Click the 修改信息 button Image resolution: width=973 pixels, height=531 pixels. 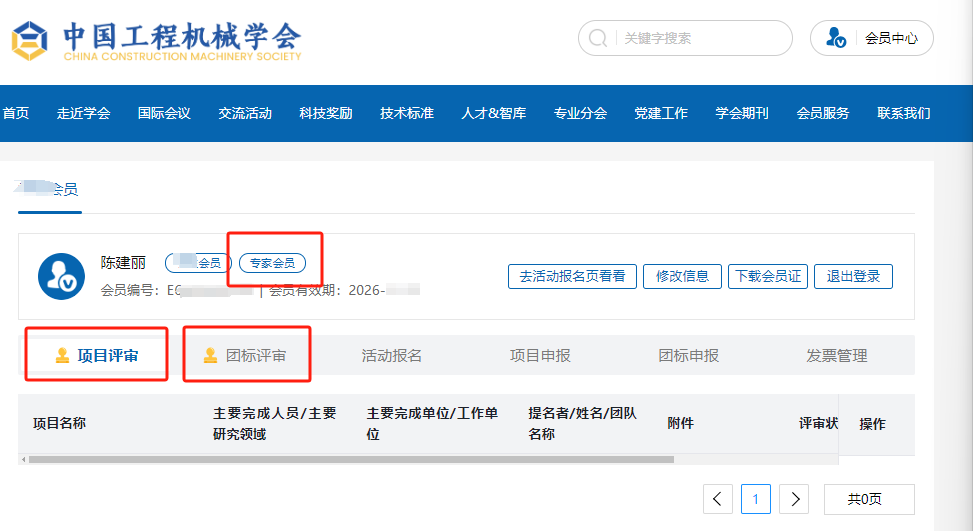tap(683, 276)
